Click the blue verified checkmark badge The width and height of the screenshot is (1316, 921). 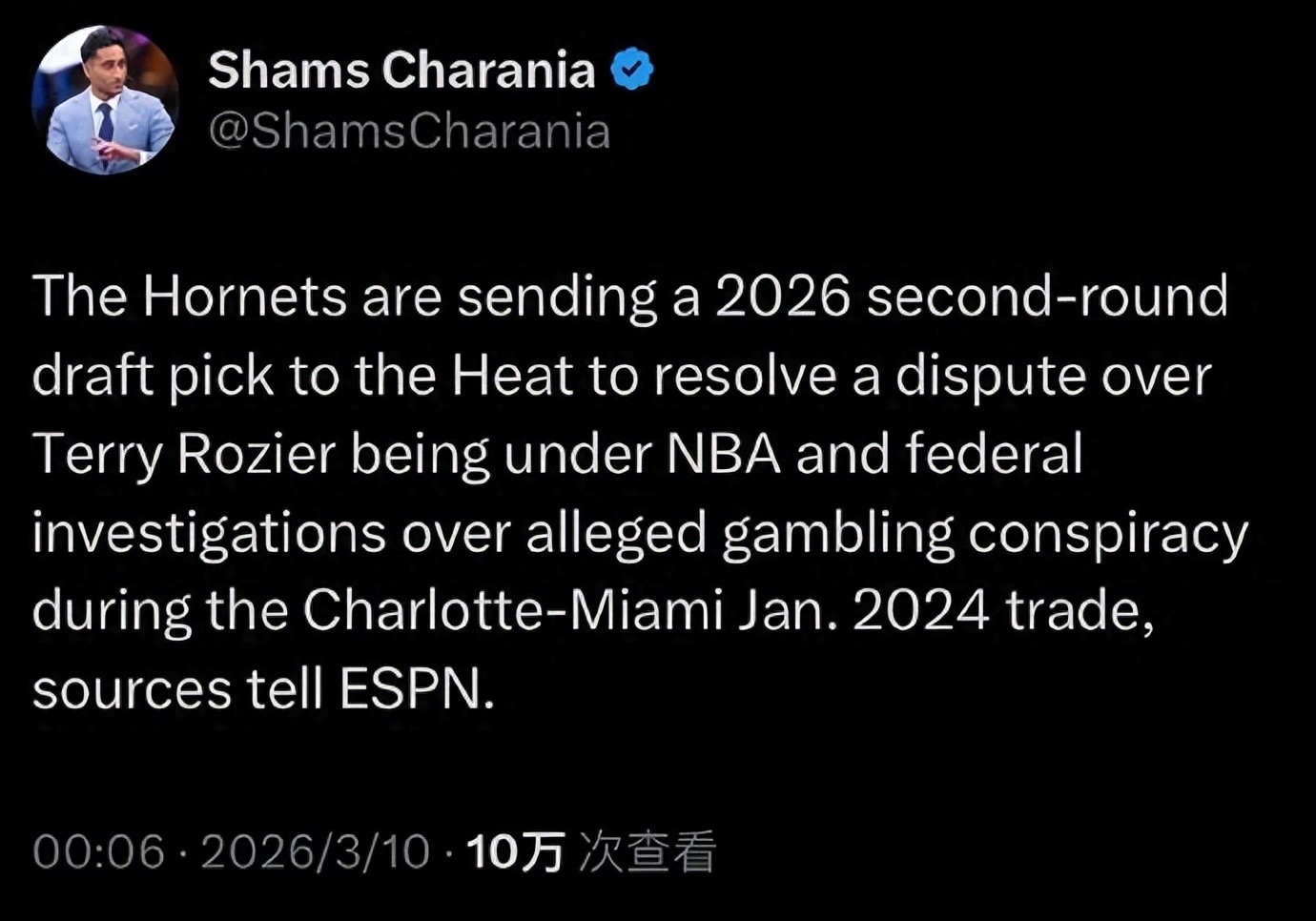tap(631, 70)
